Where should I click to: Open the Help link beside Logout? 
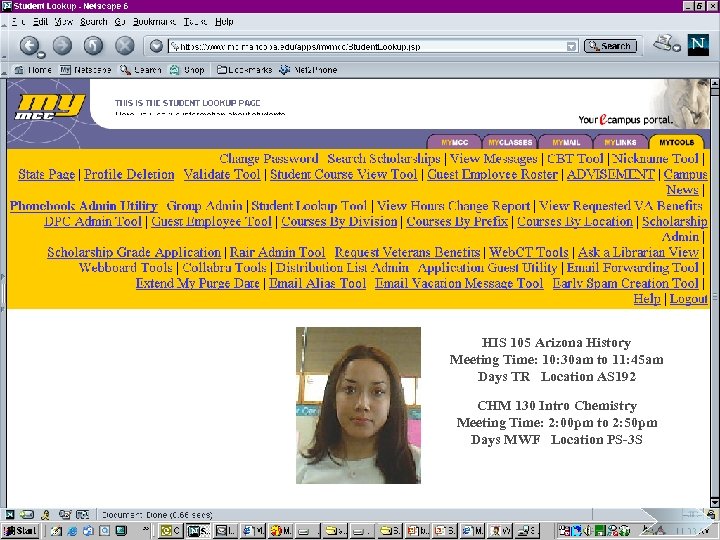click(647, 299)
